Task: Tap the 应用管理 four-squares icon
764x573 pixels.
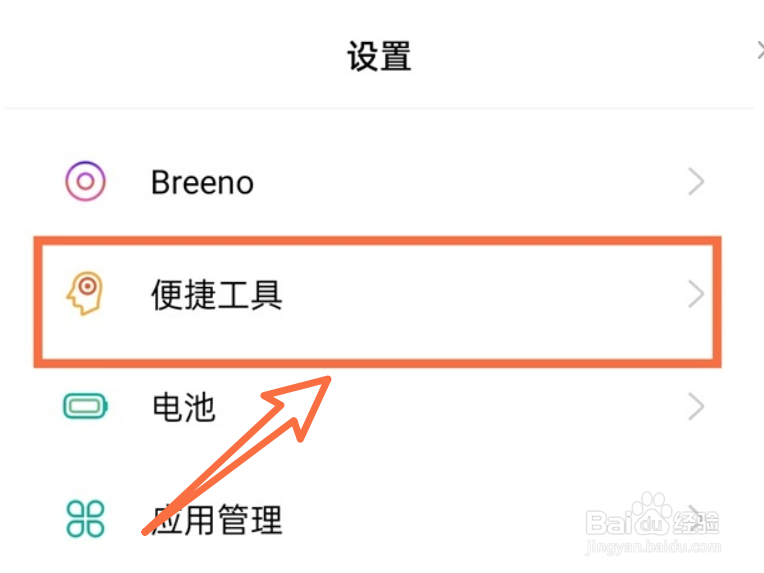Action: 85,519
